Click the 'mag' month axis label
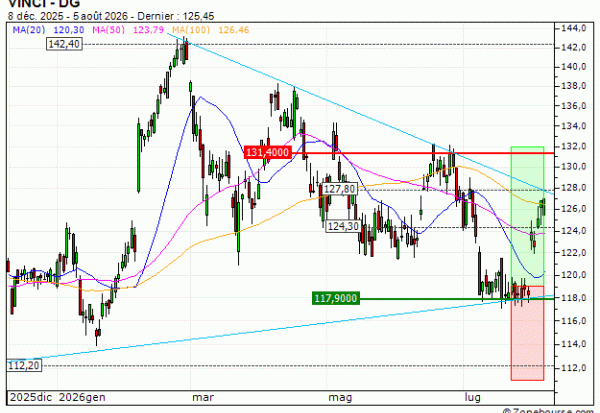This screenshot has width=600, height=413. tap(340, 397)
